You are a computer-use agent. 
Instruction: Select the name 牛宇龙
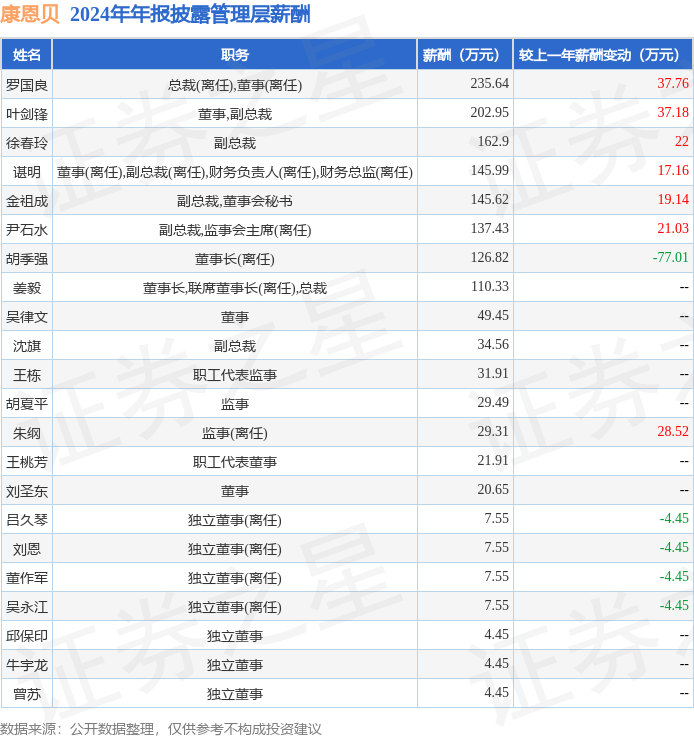[27, 665]
